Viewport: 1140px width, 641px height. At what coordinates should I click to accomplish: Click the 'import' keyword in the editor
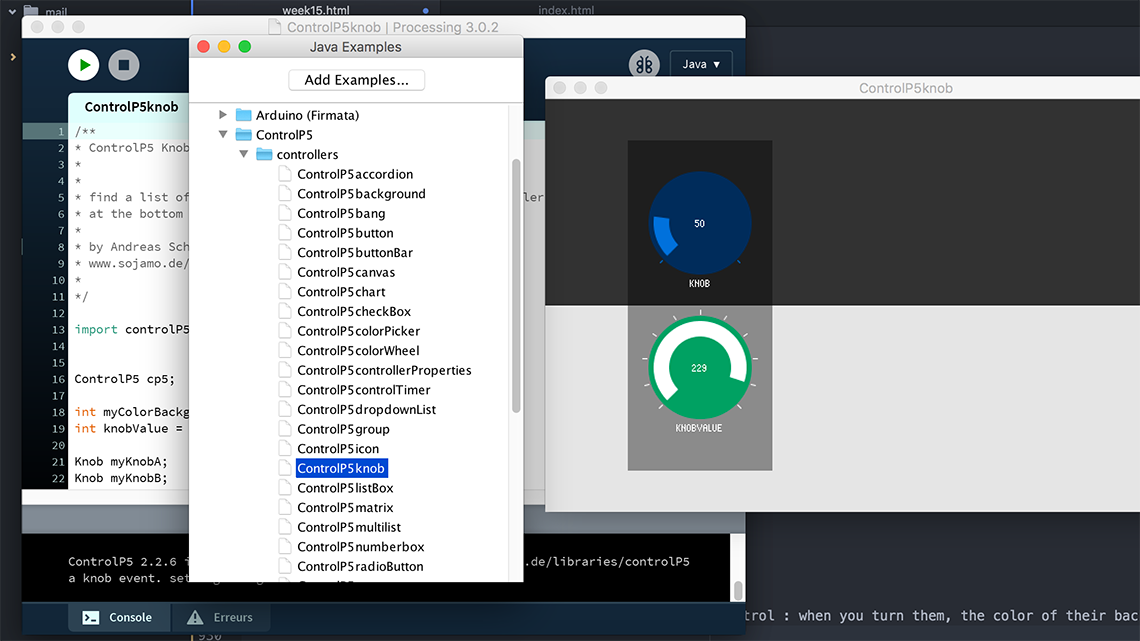(96, 329)
